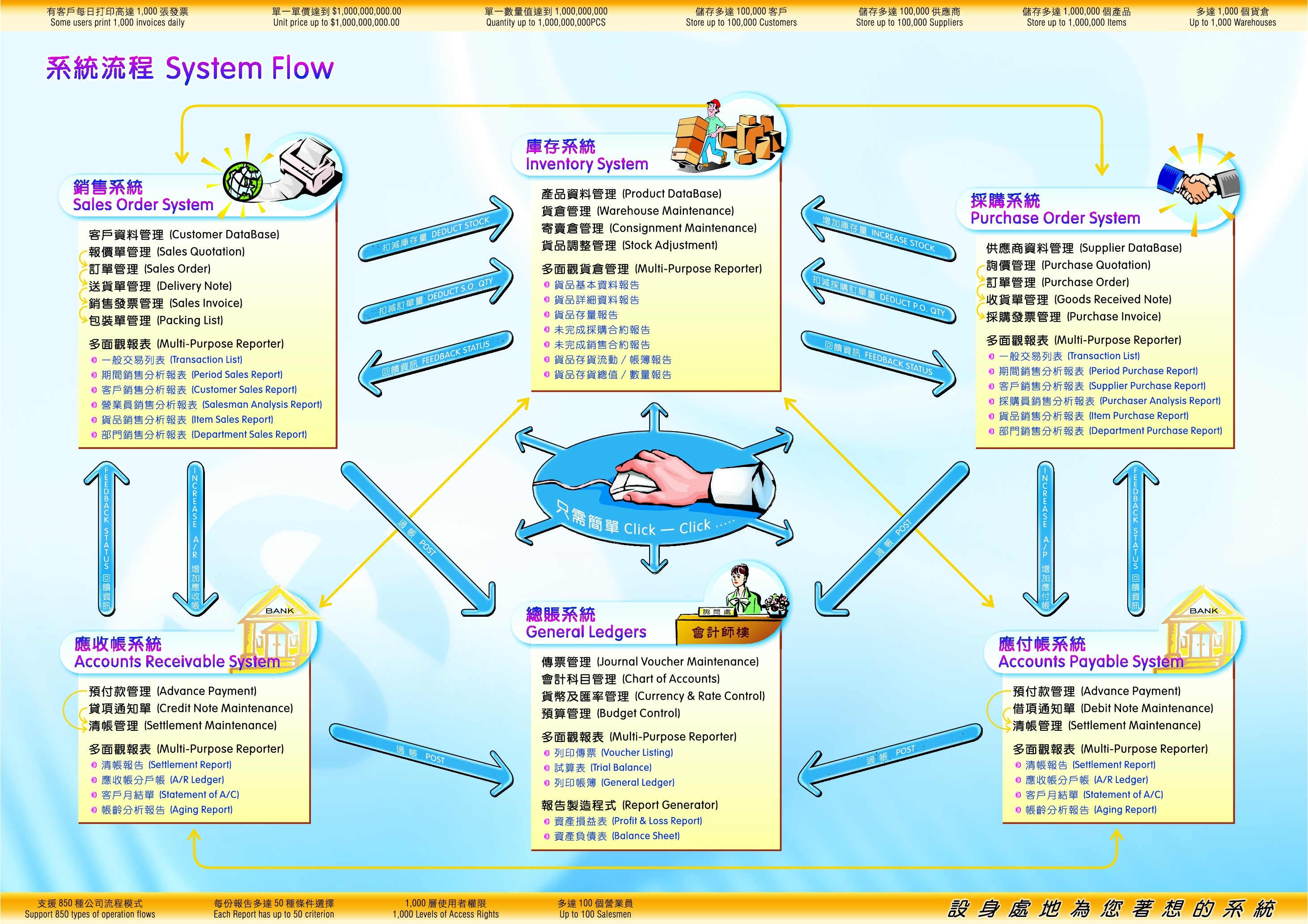Select Packing List entry

156,320
